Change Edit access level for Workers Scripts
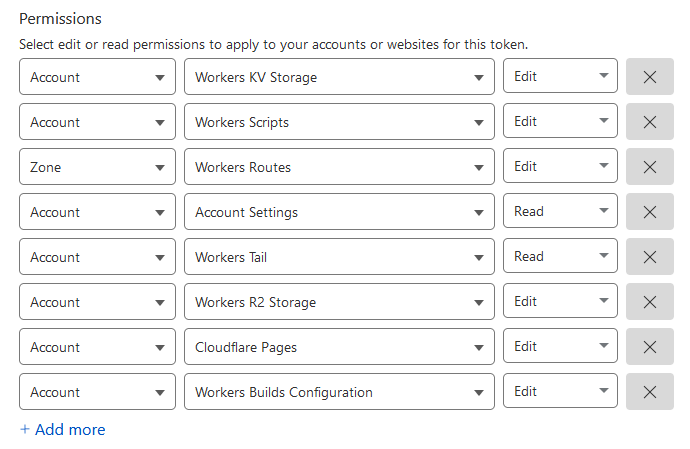690x449 pixels. 560,121
